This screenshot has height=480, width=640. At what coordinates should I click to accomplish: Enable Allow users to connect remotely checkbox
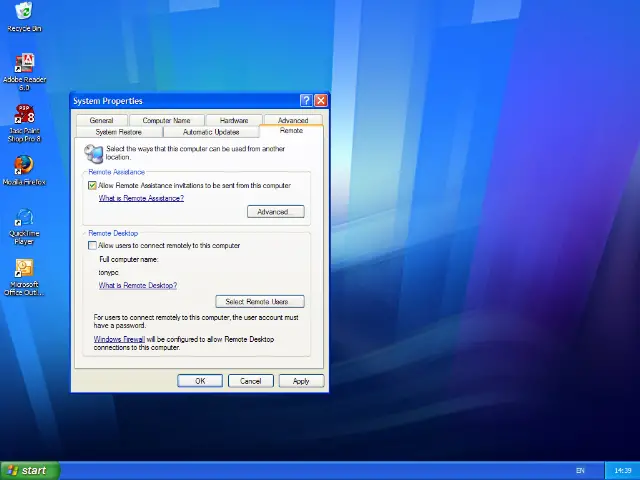pyautogui.click(x=93, y=245)
